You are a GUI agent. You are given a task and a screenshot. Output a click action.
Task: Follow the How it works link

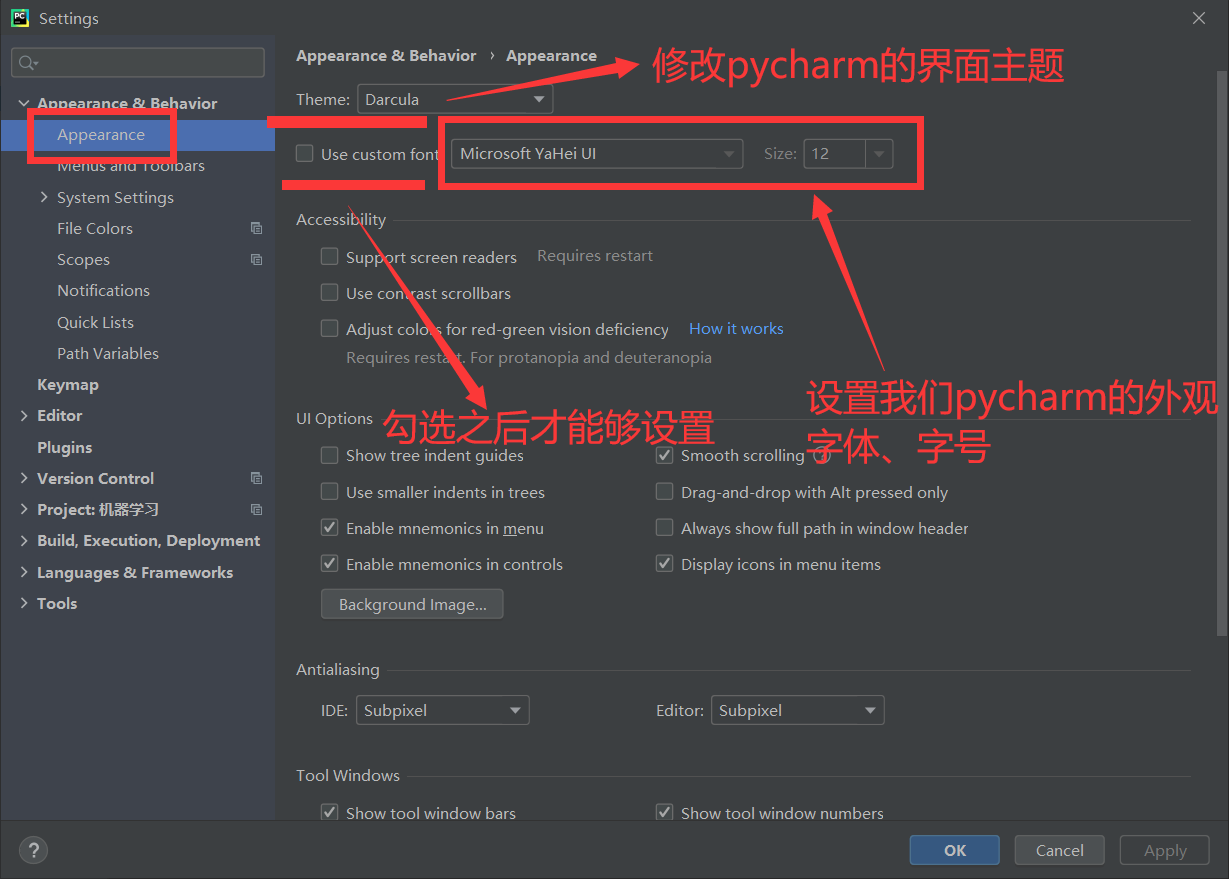pyautogui.click(x=736, y=328)
